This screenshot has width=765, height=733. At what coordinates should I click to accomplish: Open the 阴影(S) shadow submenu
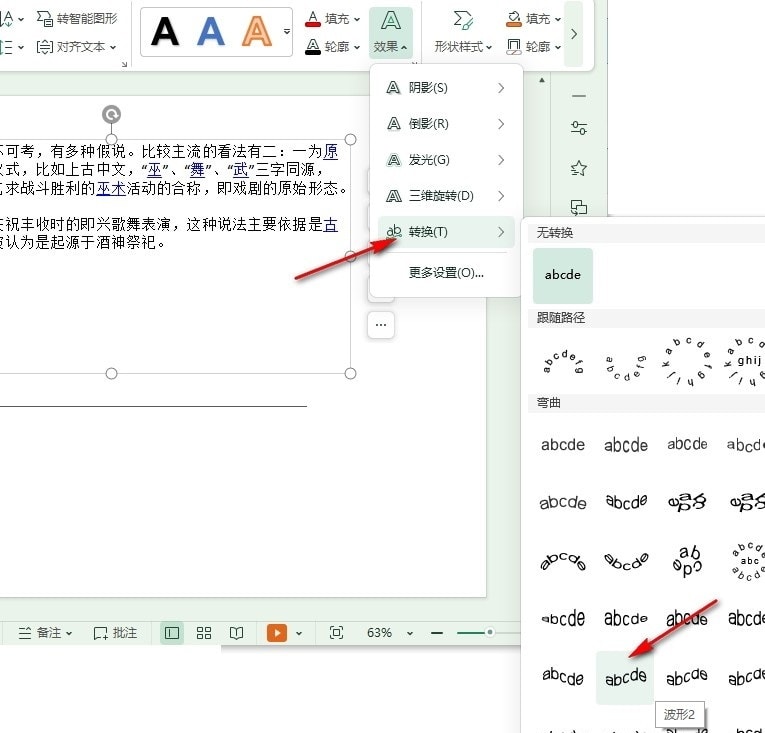(x=446, y=88)
